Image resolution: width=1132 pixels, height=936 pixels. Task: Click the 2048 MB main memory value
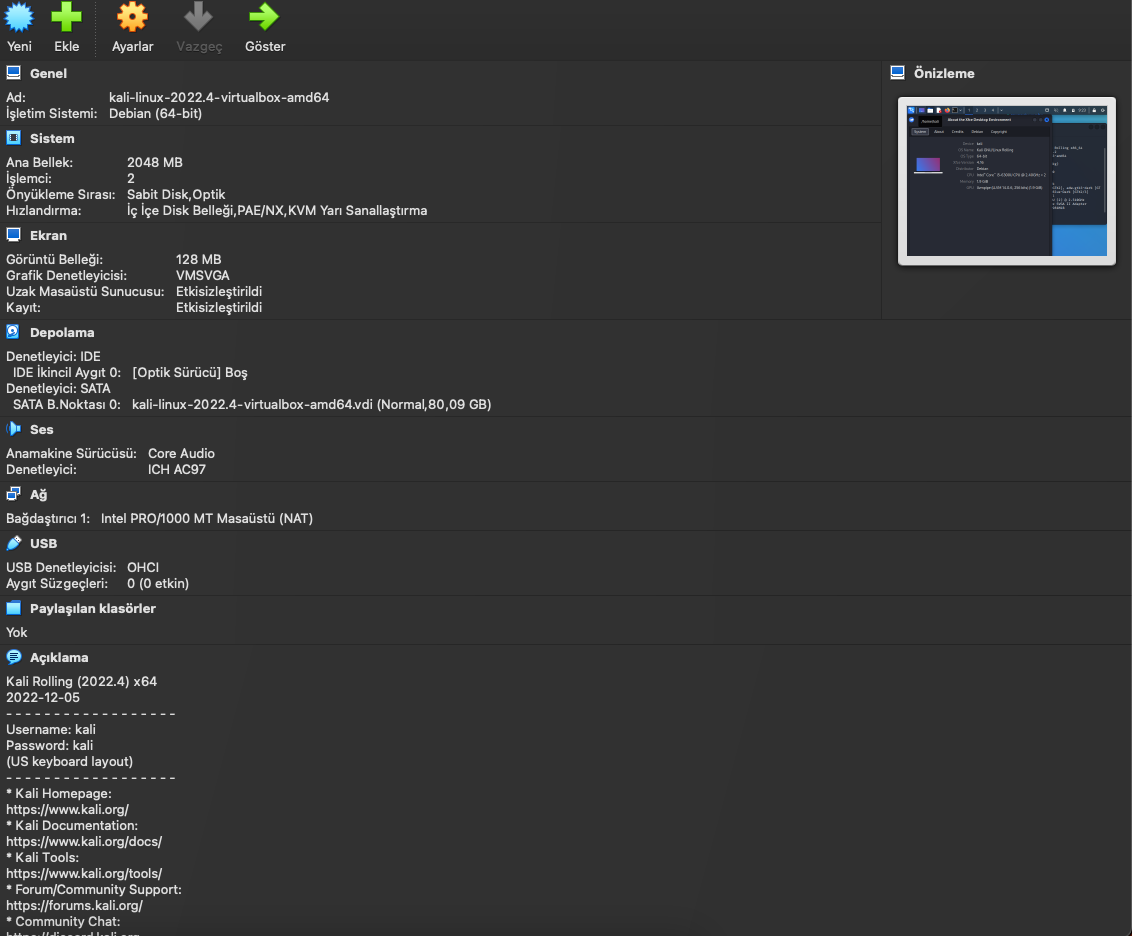tap(154, 162)
